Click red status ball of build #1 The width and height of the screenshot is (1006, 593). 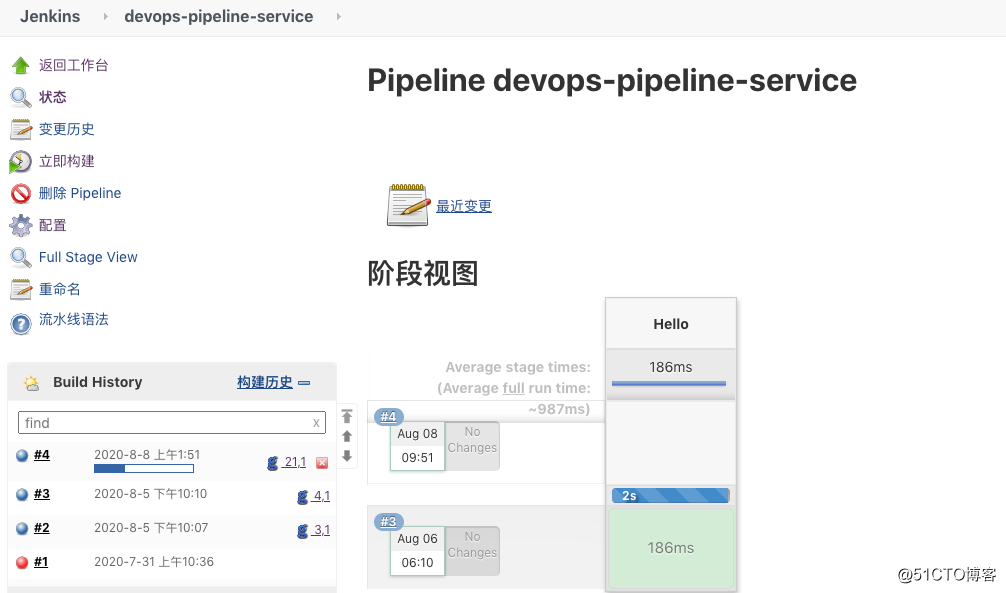[22, 562]
